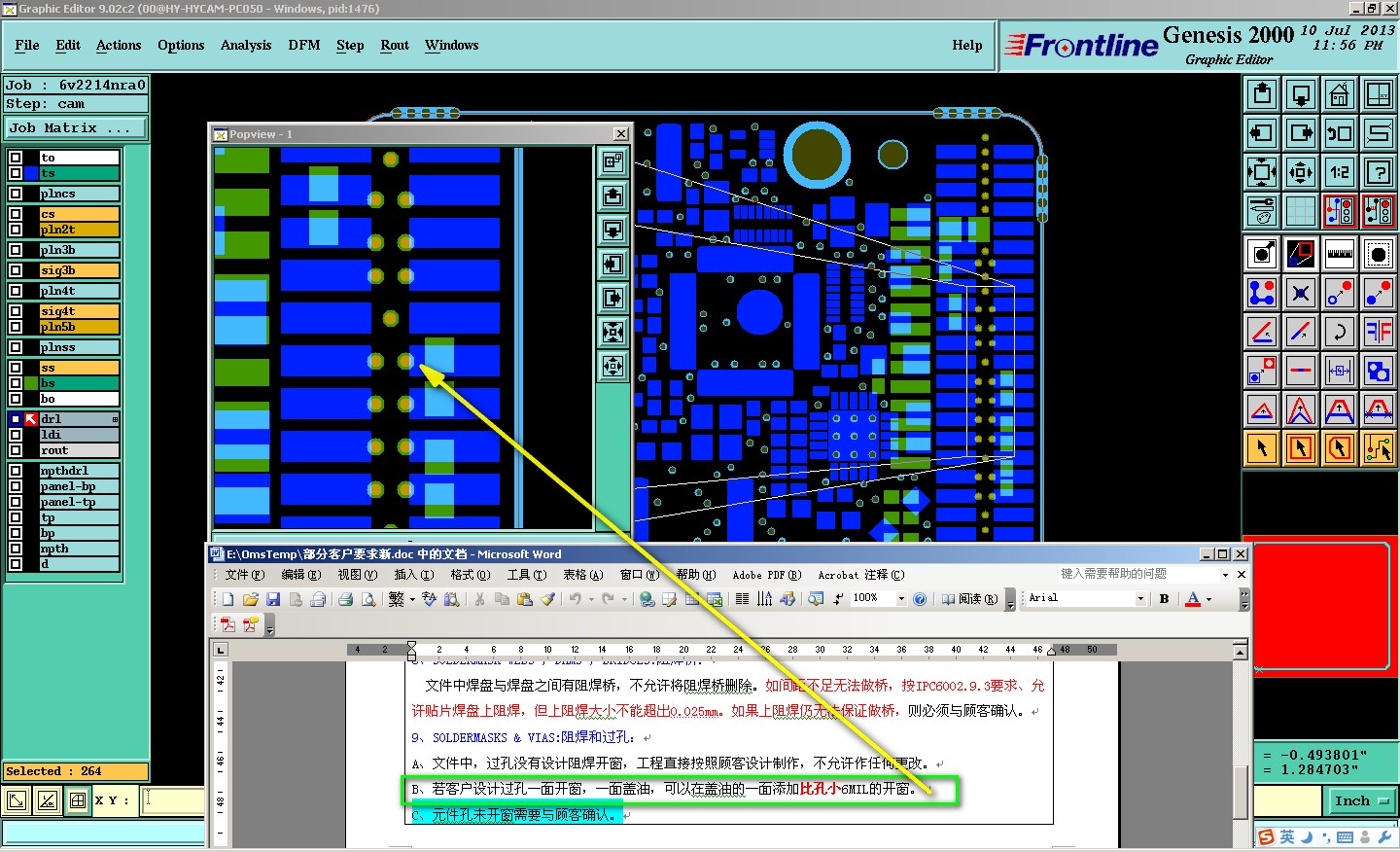Click the mirror F transform icon
1400x852 pixels.
coord(1379,332)
